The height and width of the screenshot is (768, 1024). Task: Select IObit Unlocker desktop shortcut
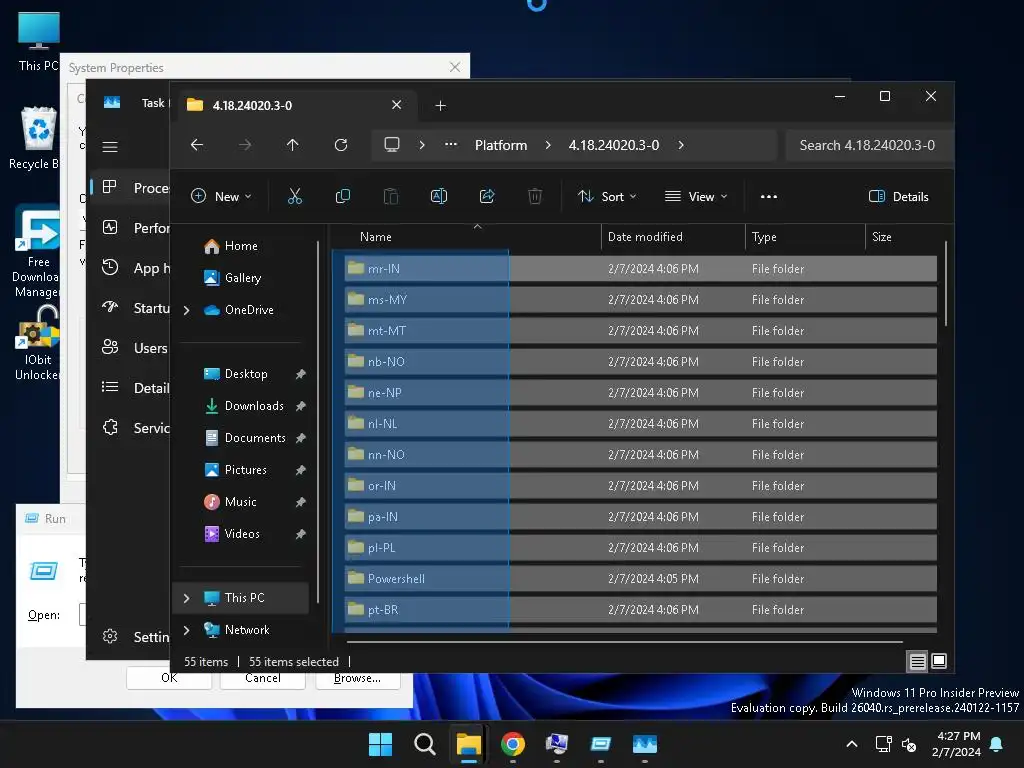coord(38,345)
